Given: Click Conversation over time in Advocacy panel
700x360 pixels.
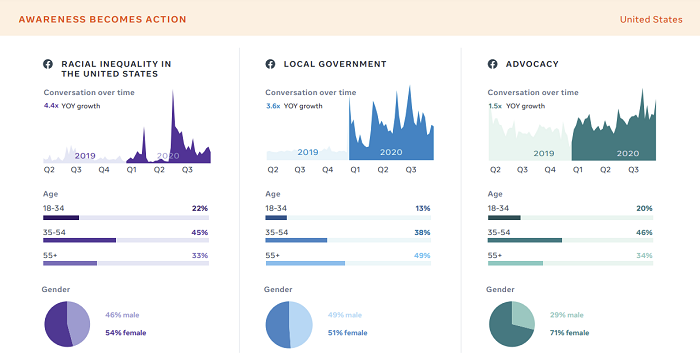Looking at the screenshot, I should coord(533,92).
